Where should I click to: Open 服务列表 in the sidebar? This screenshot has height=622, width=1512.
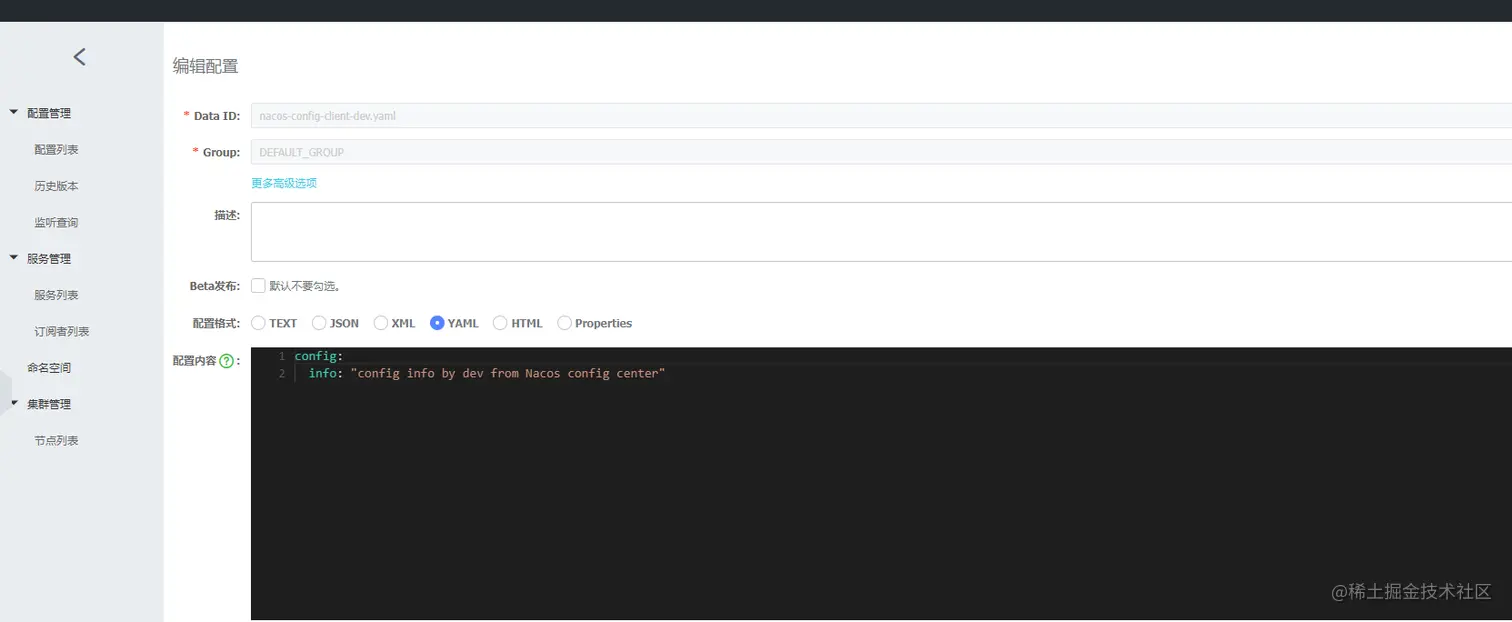(56, 295)
